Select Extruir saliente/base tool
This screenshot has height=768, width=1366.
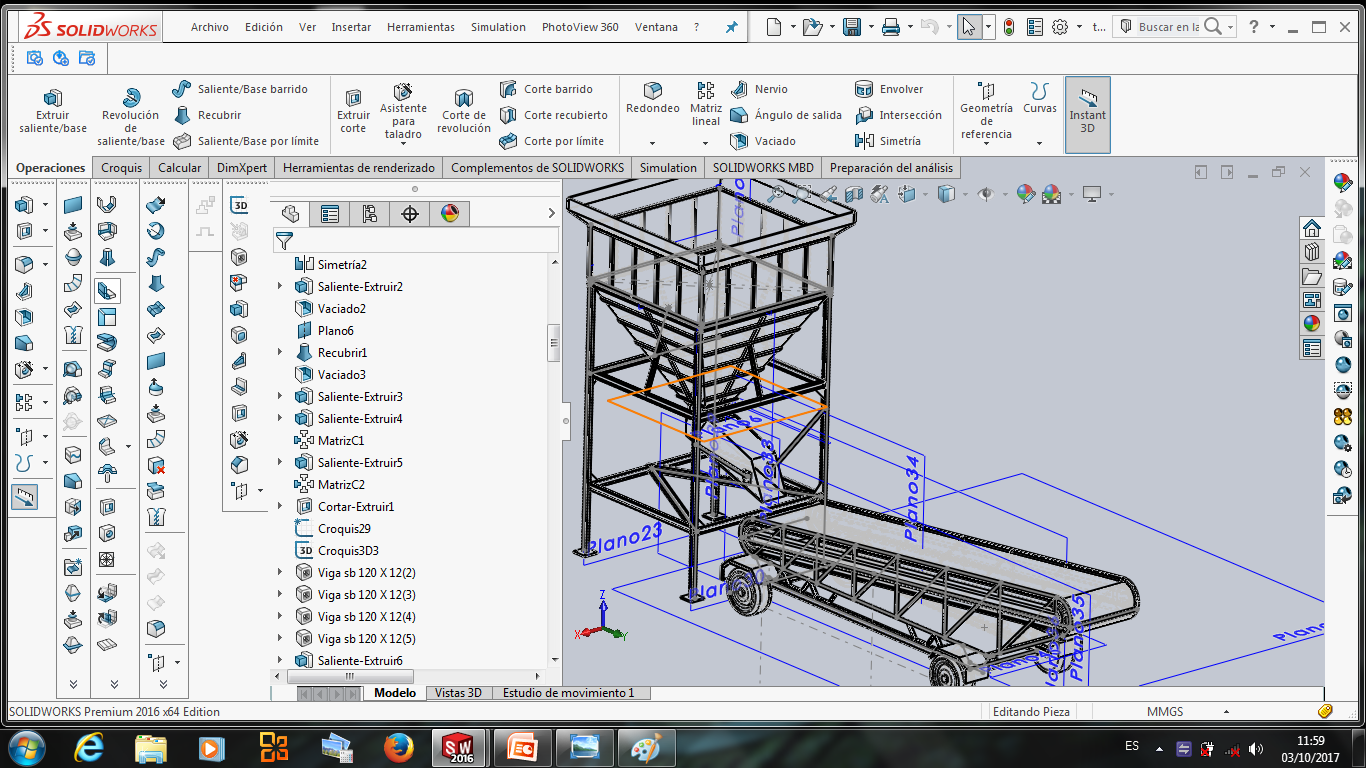click(53, 110)
